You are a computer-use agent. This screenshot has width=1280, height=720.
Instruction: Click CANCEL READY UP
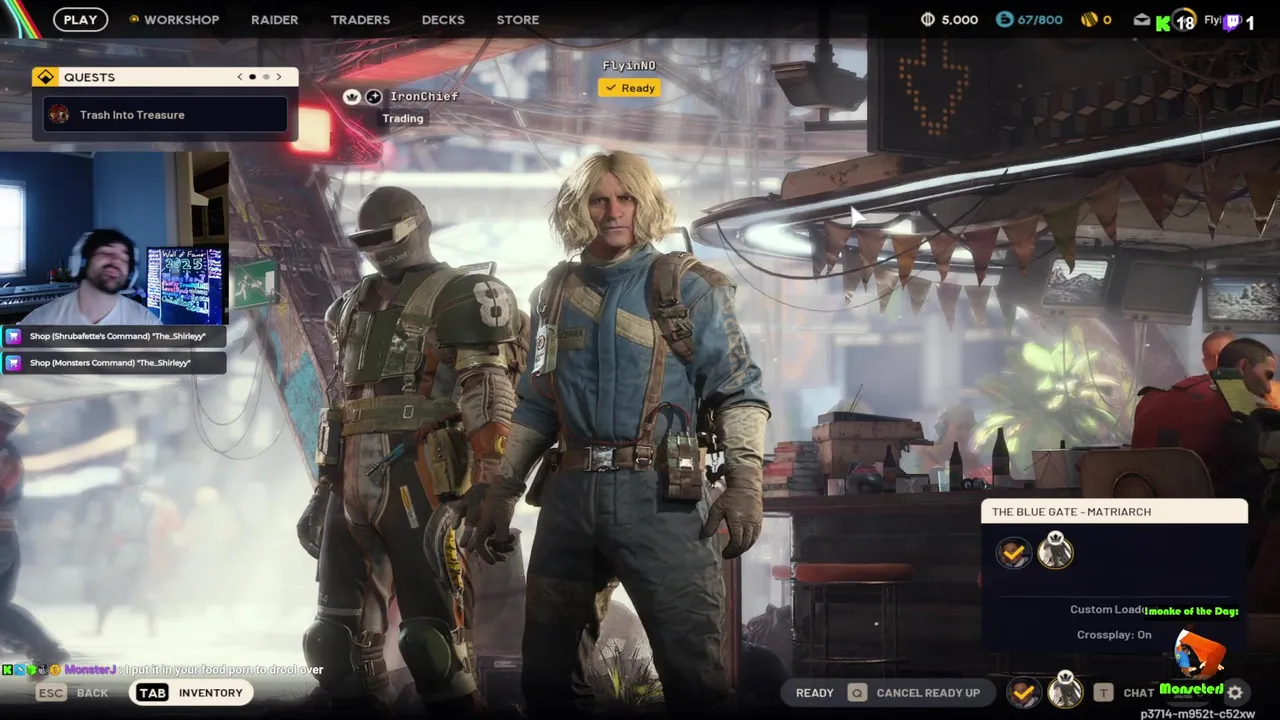click(x=928, y=693)
